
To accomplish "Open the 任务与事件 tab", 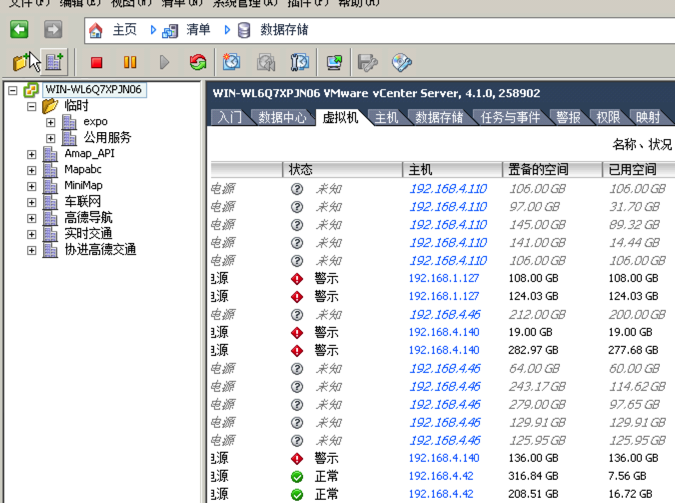I will click(x=511, y=117).
